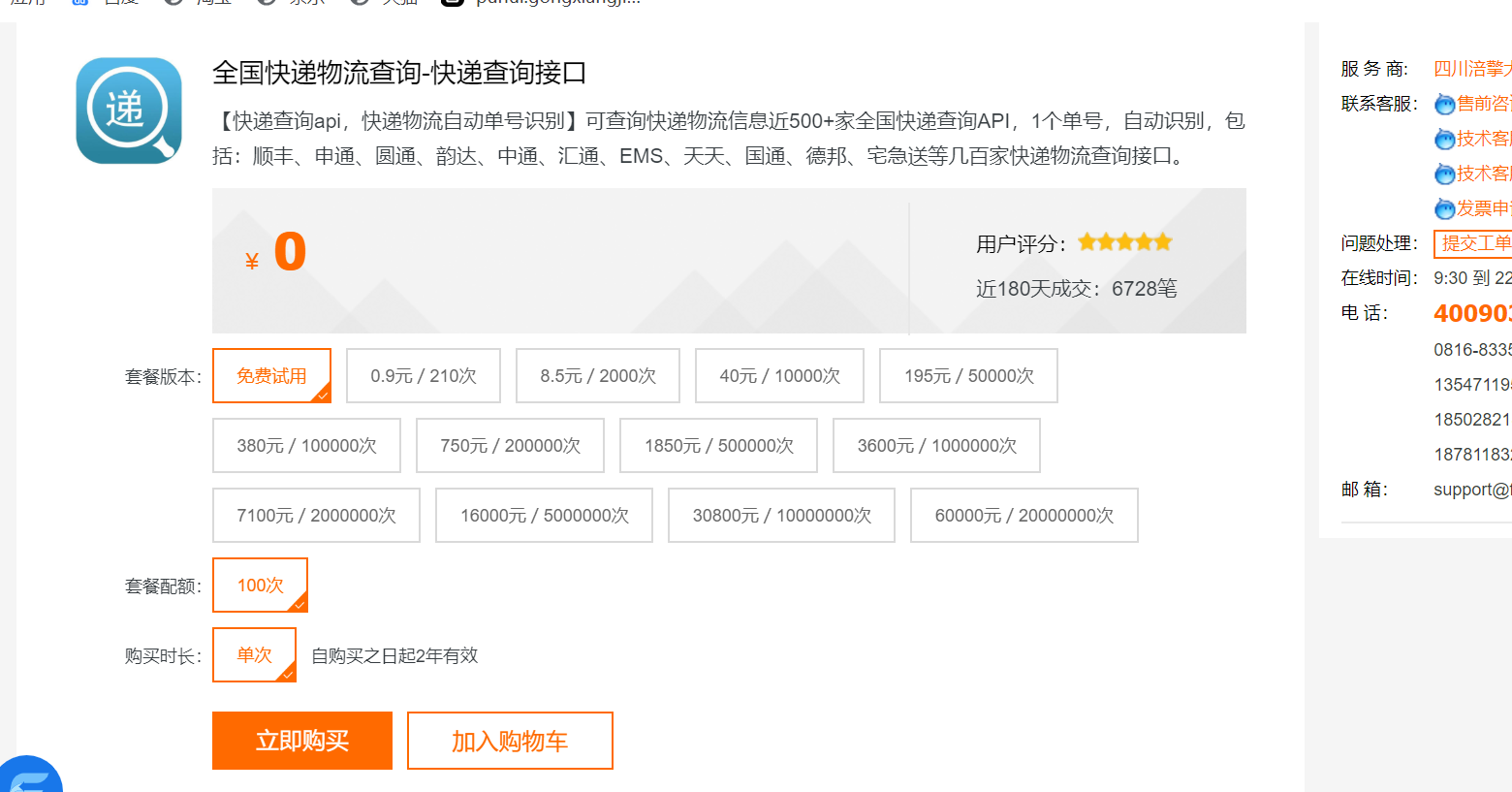Open the 四川涪擎 service provider link
Image resolution: width=1512 pixels, height=792 pixels.
(1472, 69)
